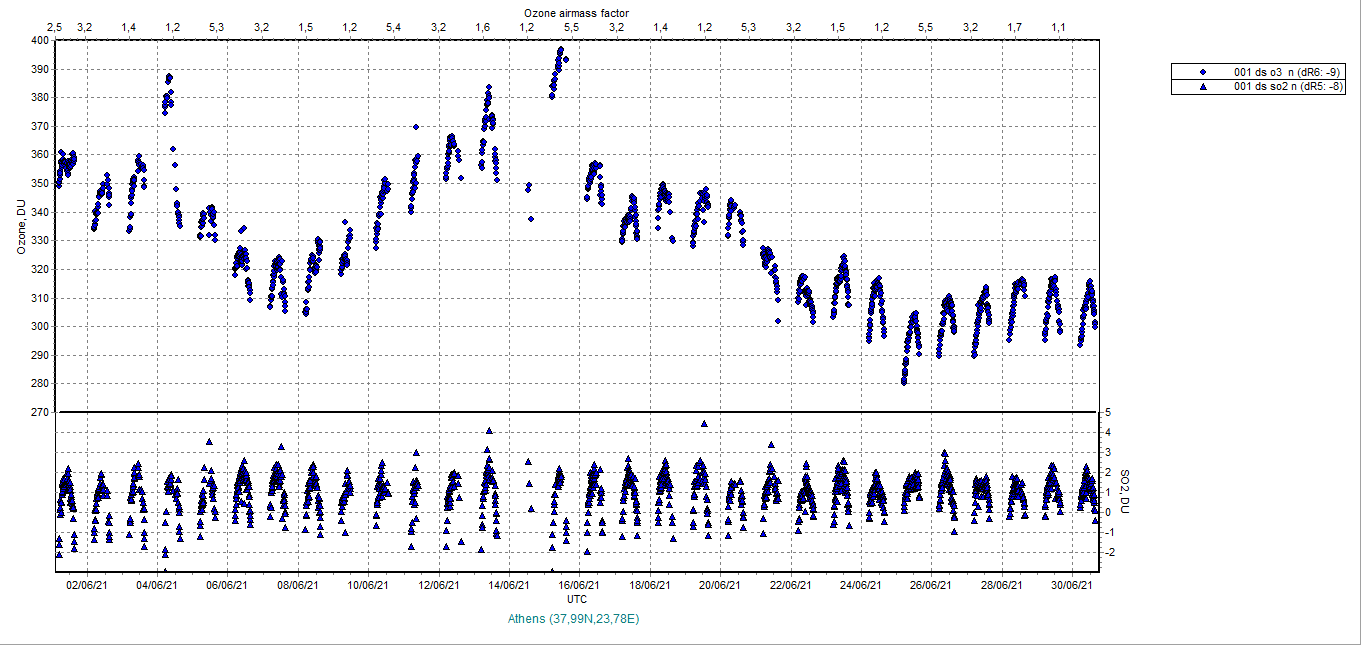The width and height of the screenshot is (1361, 645).
Task: Click the 5,4 airmass factor label
Action: [393, 26]
